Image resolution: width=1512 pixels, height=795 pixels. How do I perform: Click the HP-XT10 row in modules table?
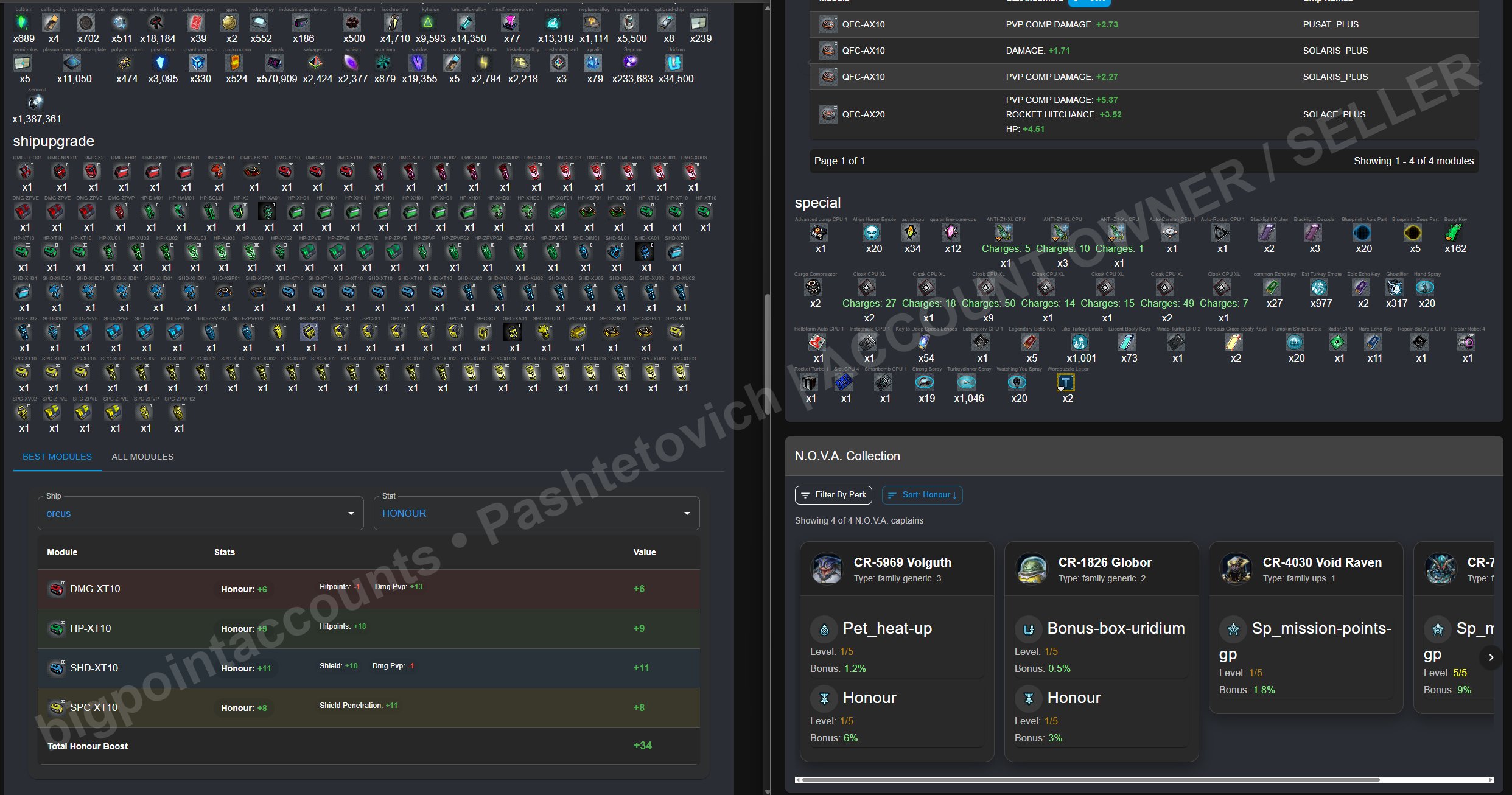point(369,628)
